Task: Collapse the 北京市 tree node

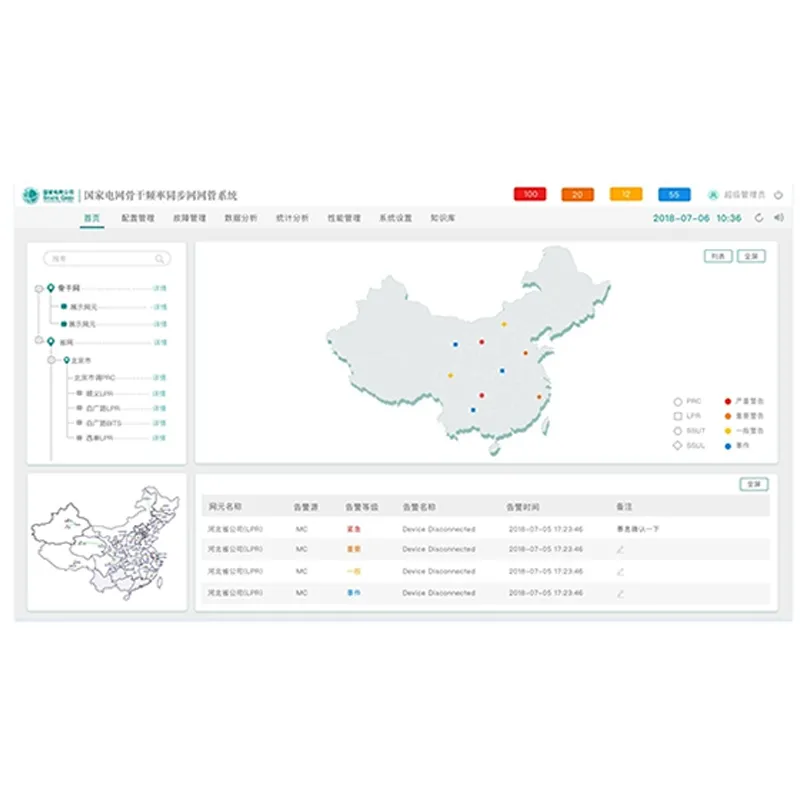Action: click(53, 360)
